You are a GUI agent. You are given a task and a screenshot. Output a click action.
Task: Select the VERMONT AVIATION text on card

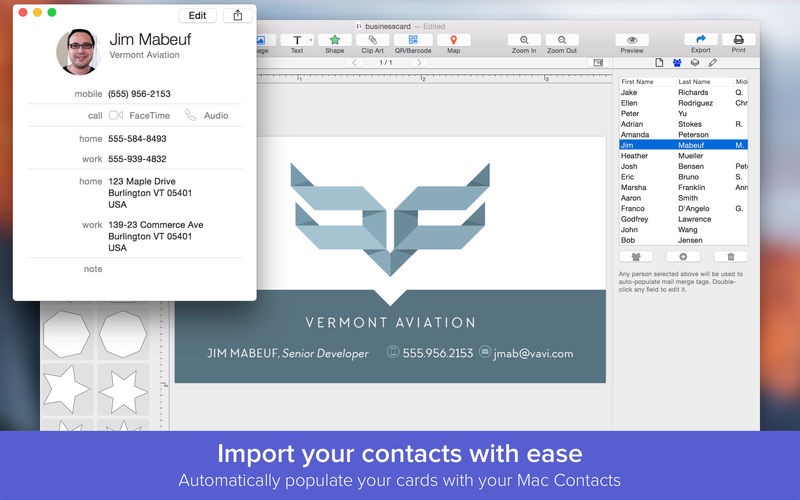(390, 322)
